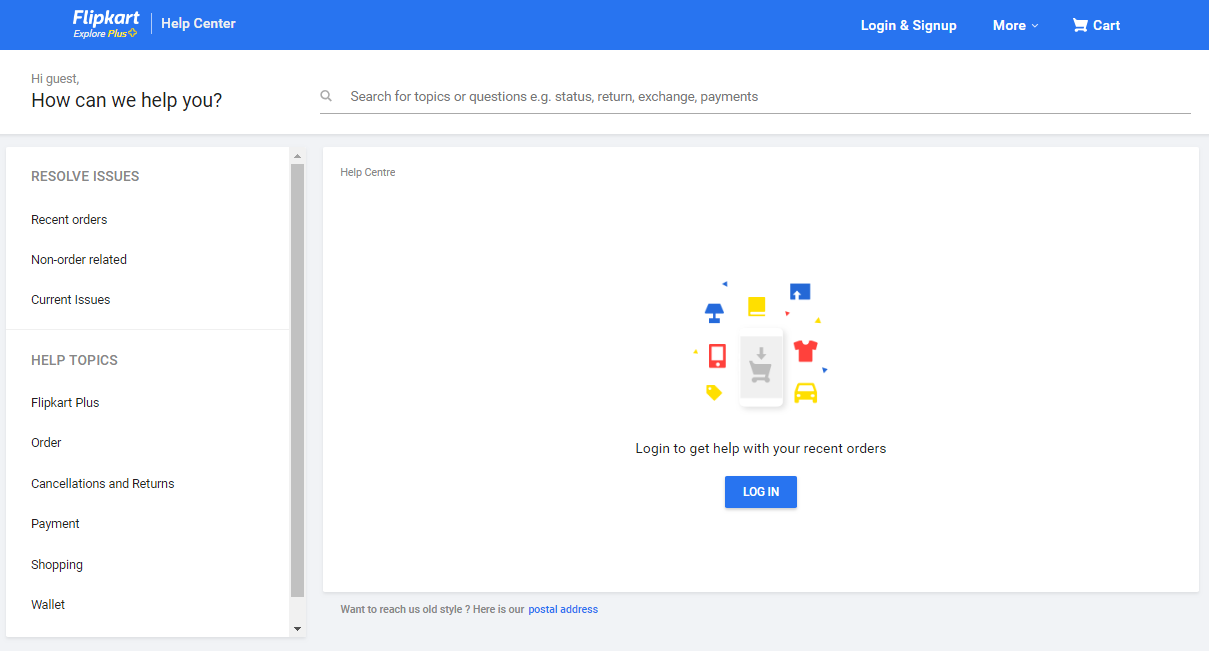Click Login & Signup

point(908,25)
